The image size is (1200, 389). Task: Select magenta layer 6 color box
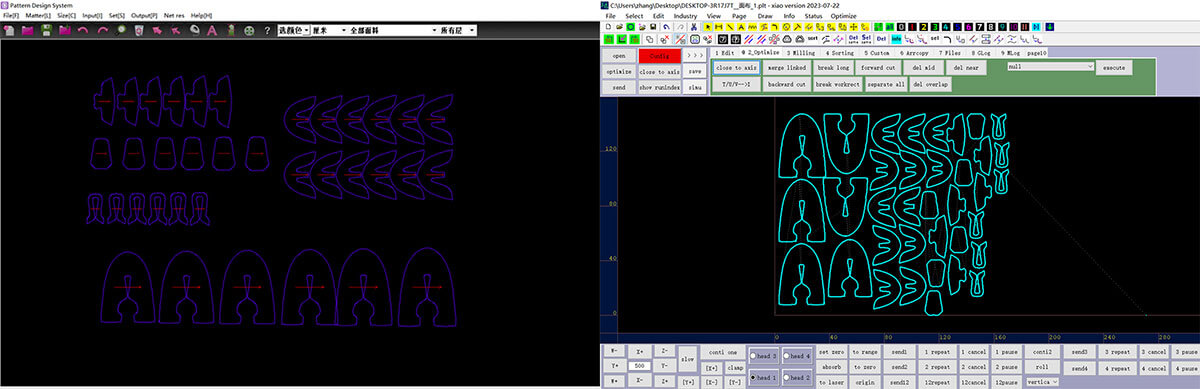[x=969, y=27]
